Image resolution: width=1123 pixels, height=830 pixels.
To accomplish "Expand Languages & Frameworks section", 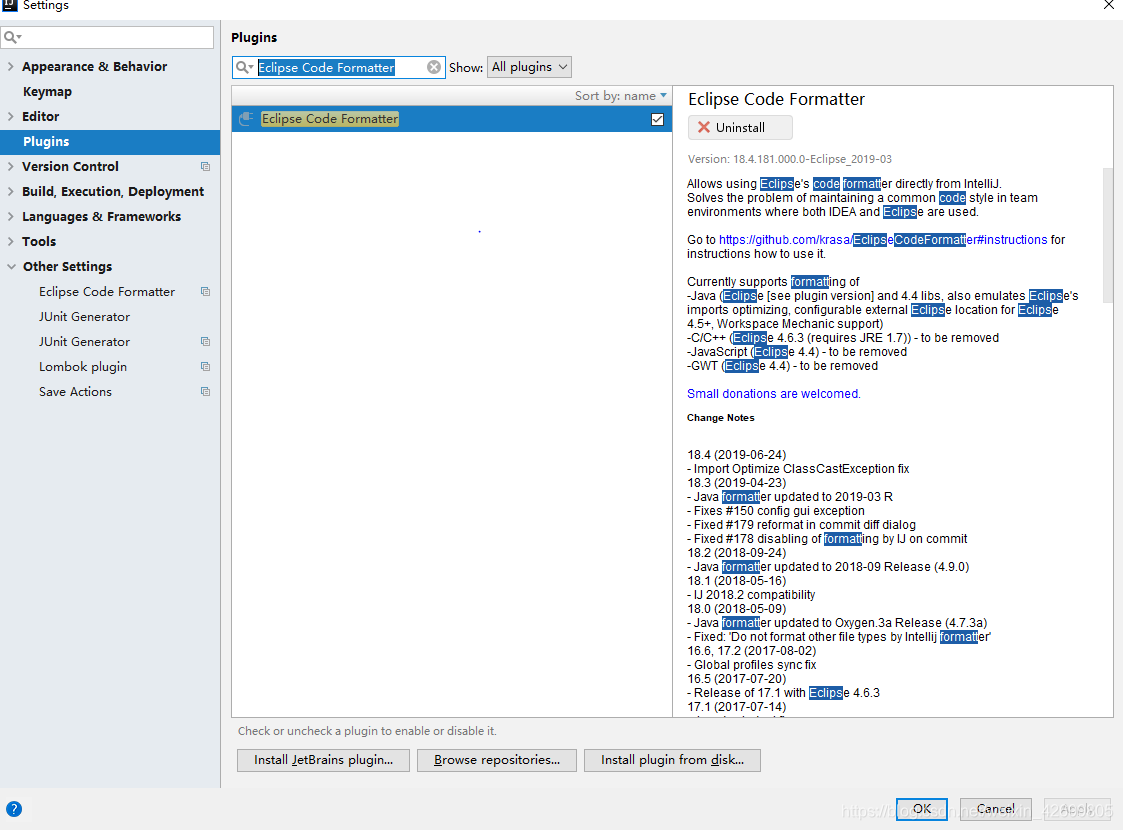I will pos(10,217).
